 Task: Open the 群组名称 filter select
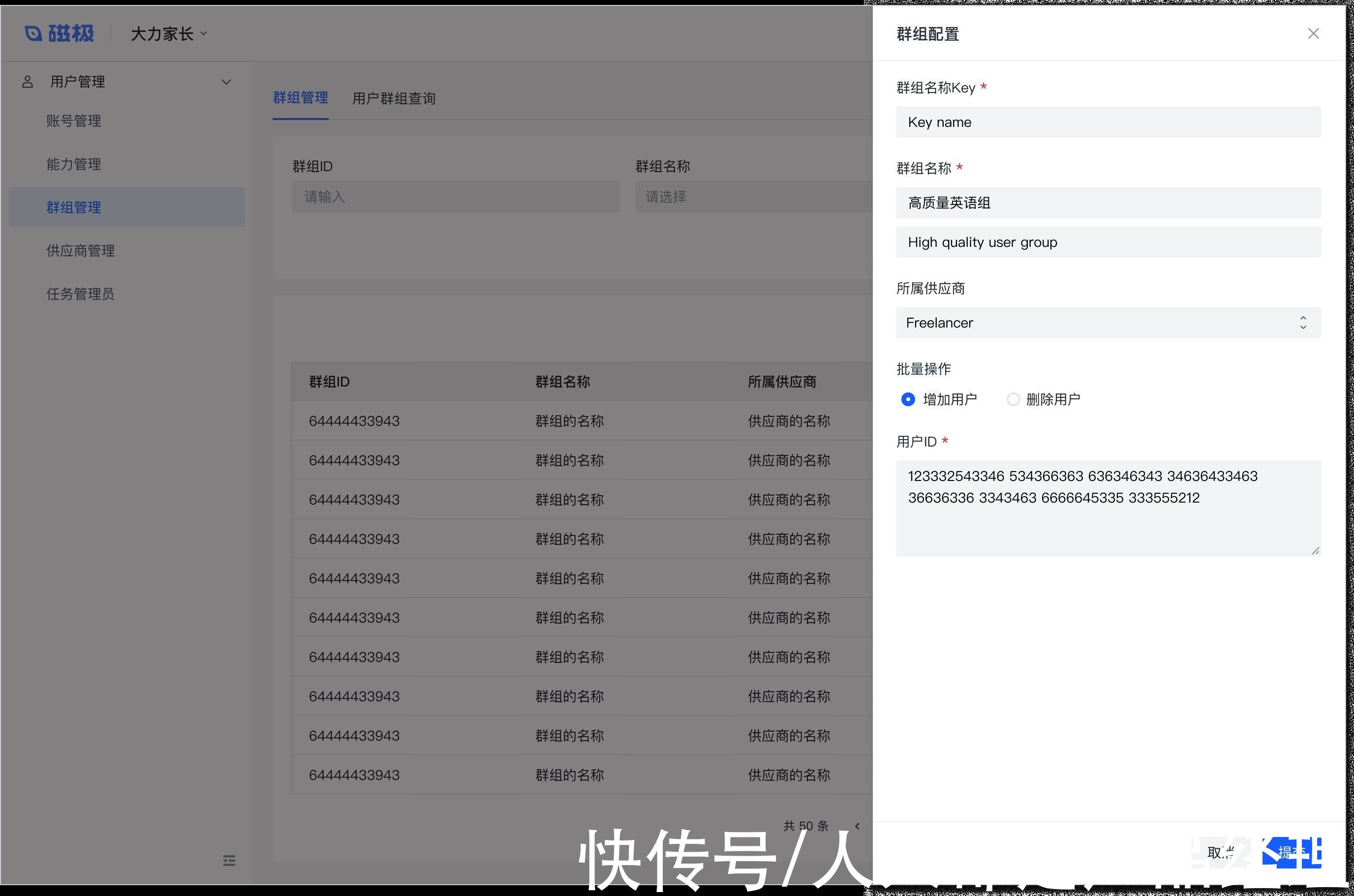(x=754, y=197)
